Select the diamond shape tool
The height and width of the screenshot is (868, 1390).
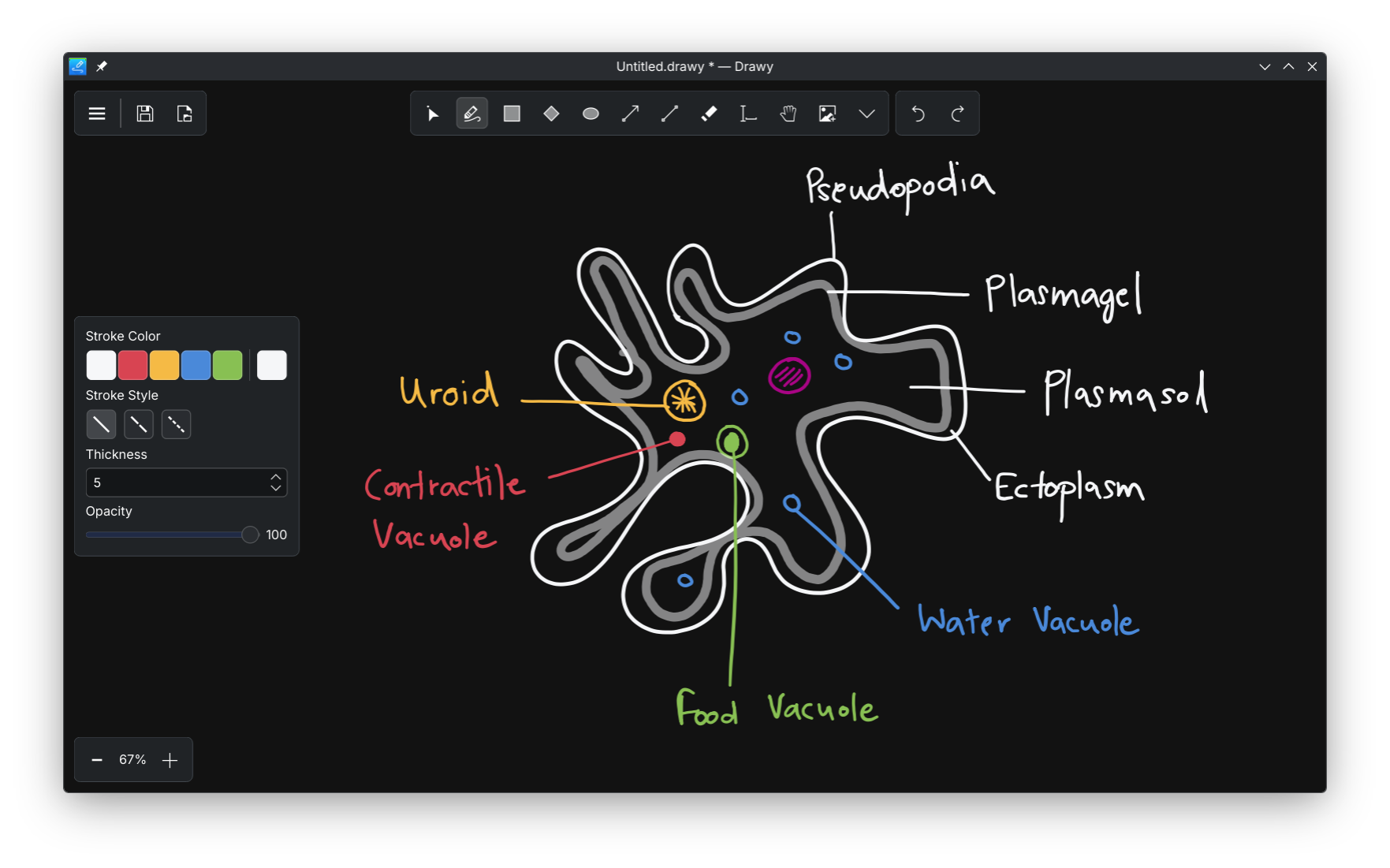(x=551, y=114)
